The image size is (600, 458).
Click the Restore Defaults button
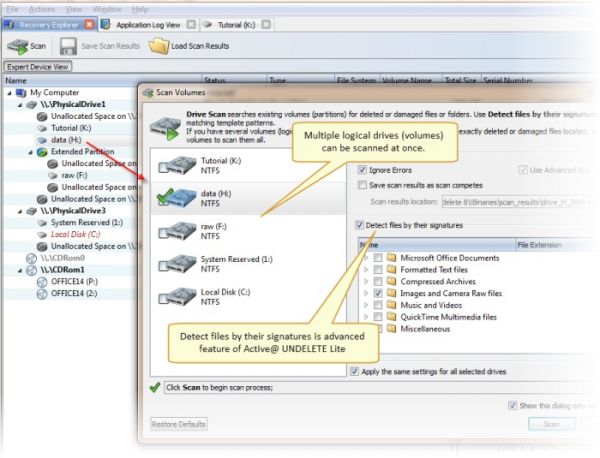(178, 424)
